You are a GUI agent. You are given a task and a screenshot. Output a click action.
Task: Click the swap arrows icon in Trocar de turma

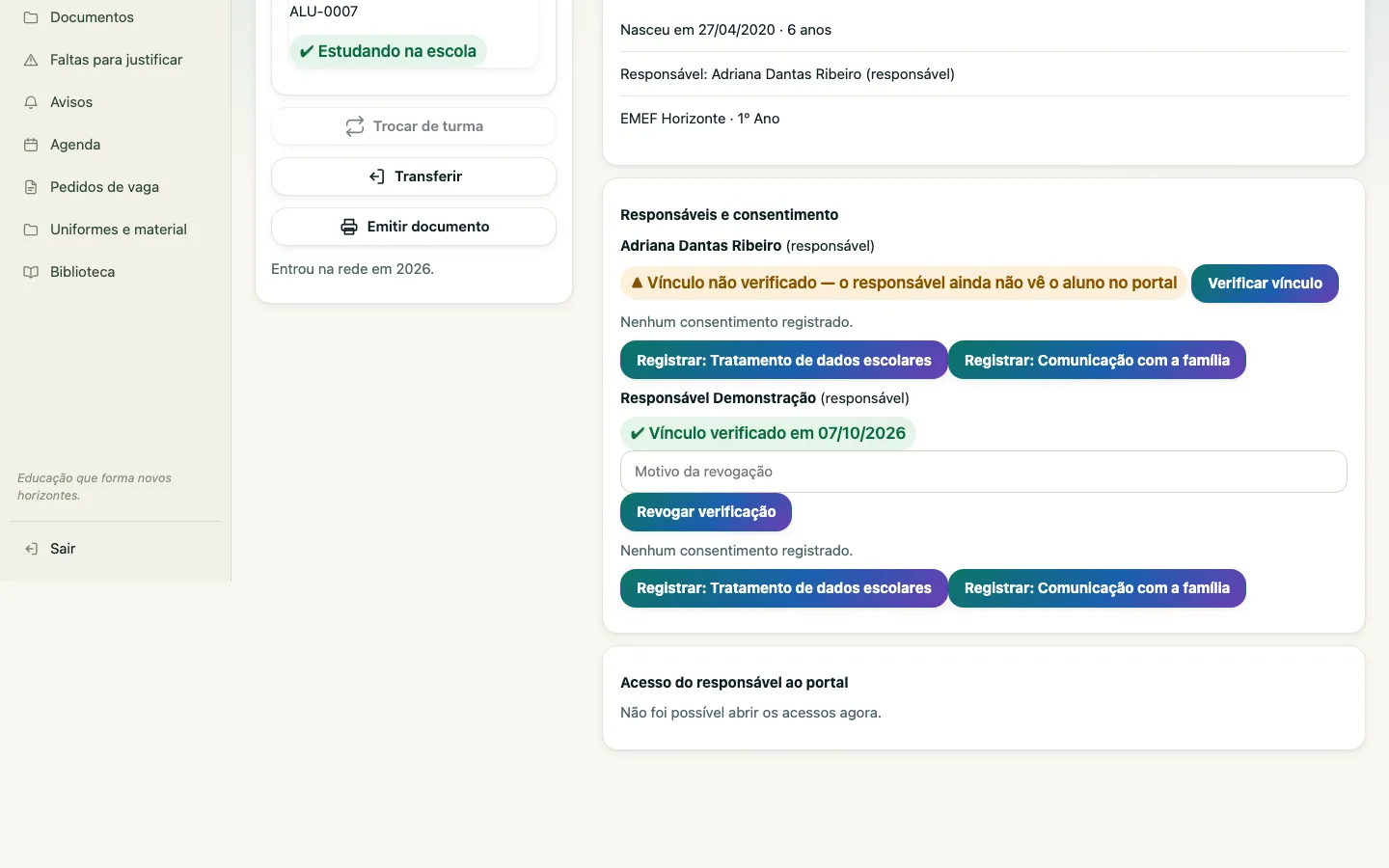(x=355, y=126)
